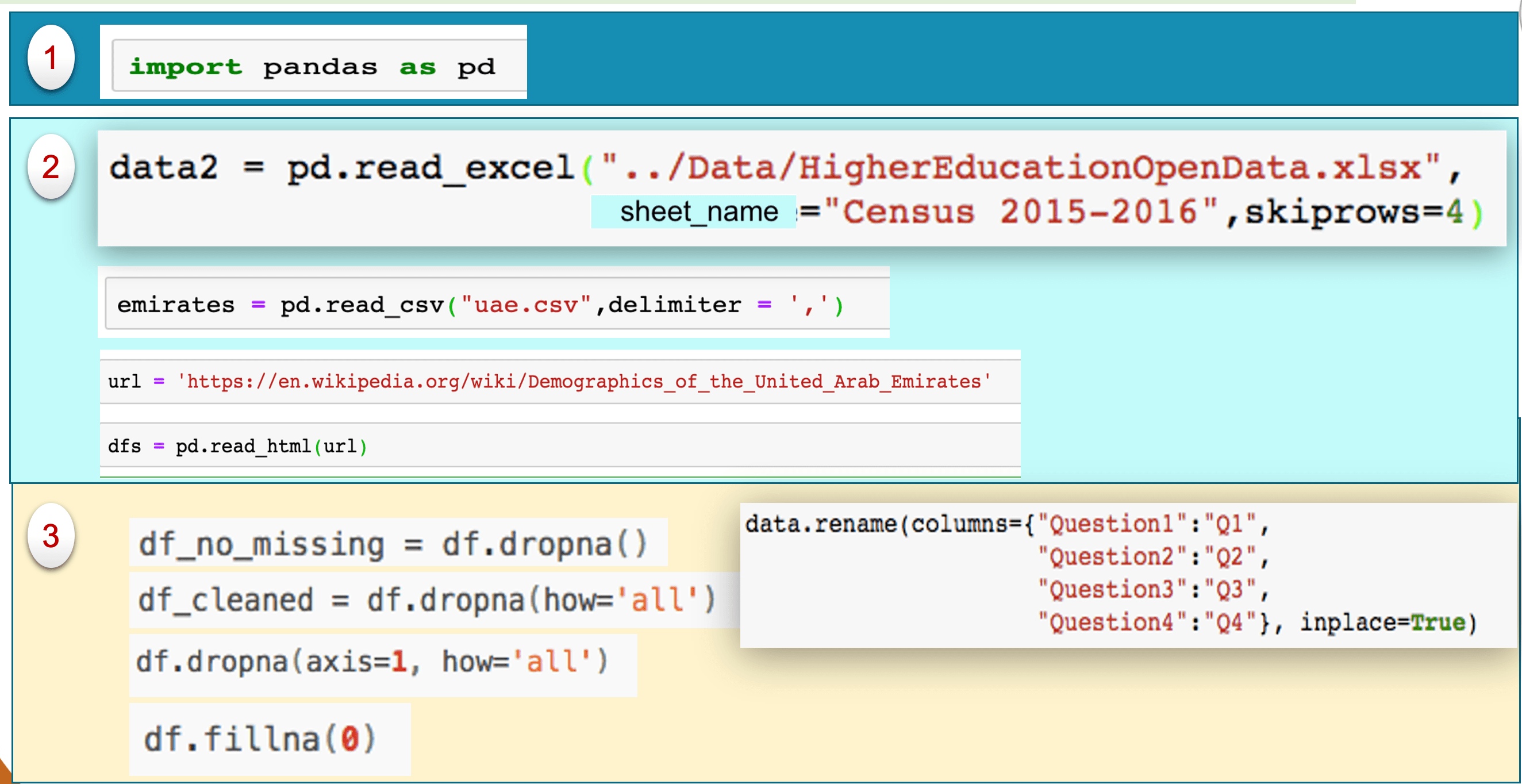
Task: Click the skiprows=4 argument
Action: click(1354, 212)
